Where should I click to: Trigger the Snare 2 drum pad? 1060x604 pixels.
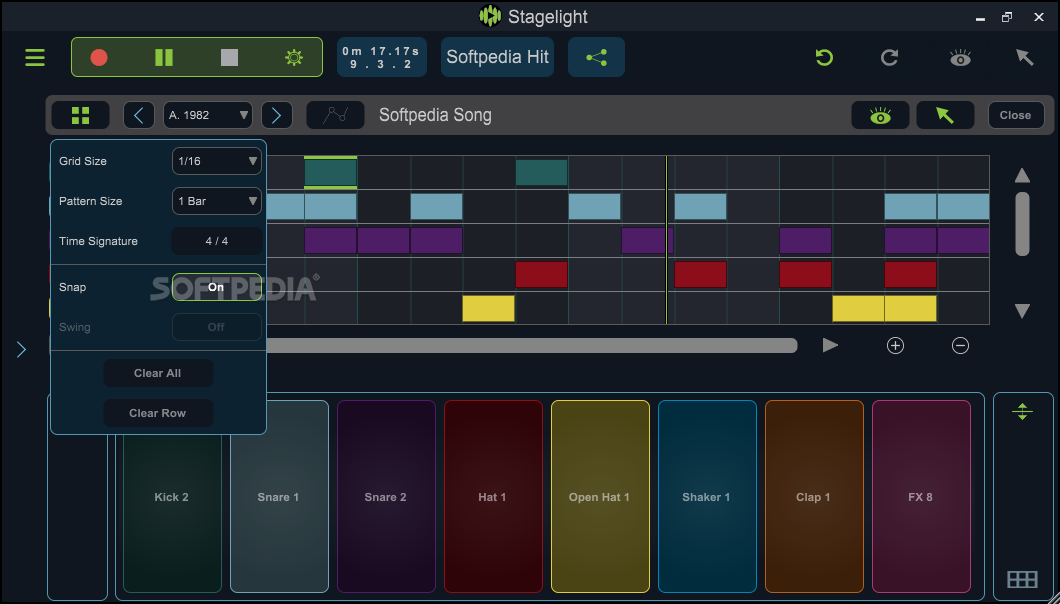(386, 496)
